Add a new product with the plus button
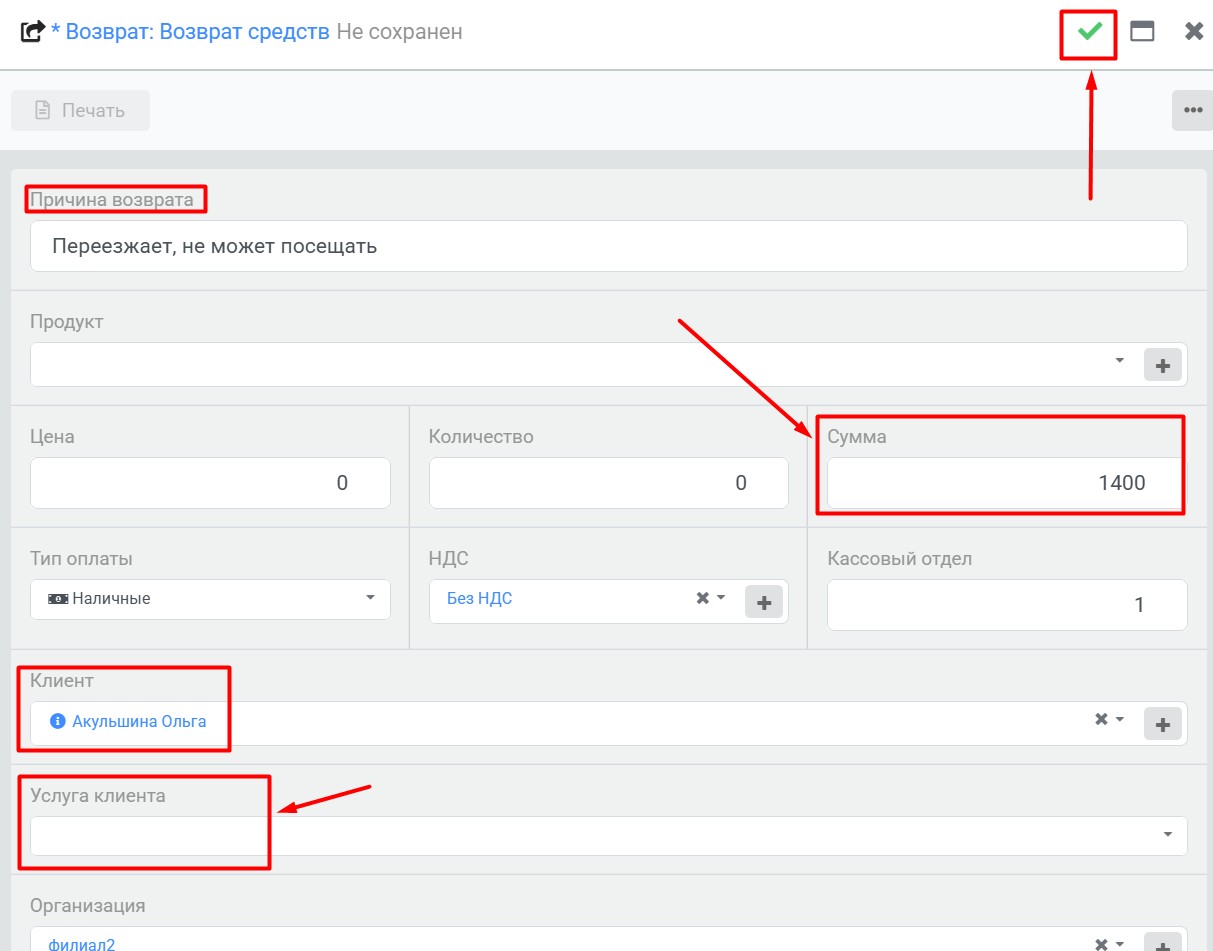 tap(1162, 366)
